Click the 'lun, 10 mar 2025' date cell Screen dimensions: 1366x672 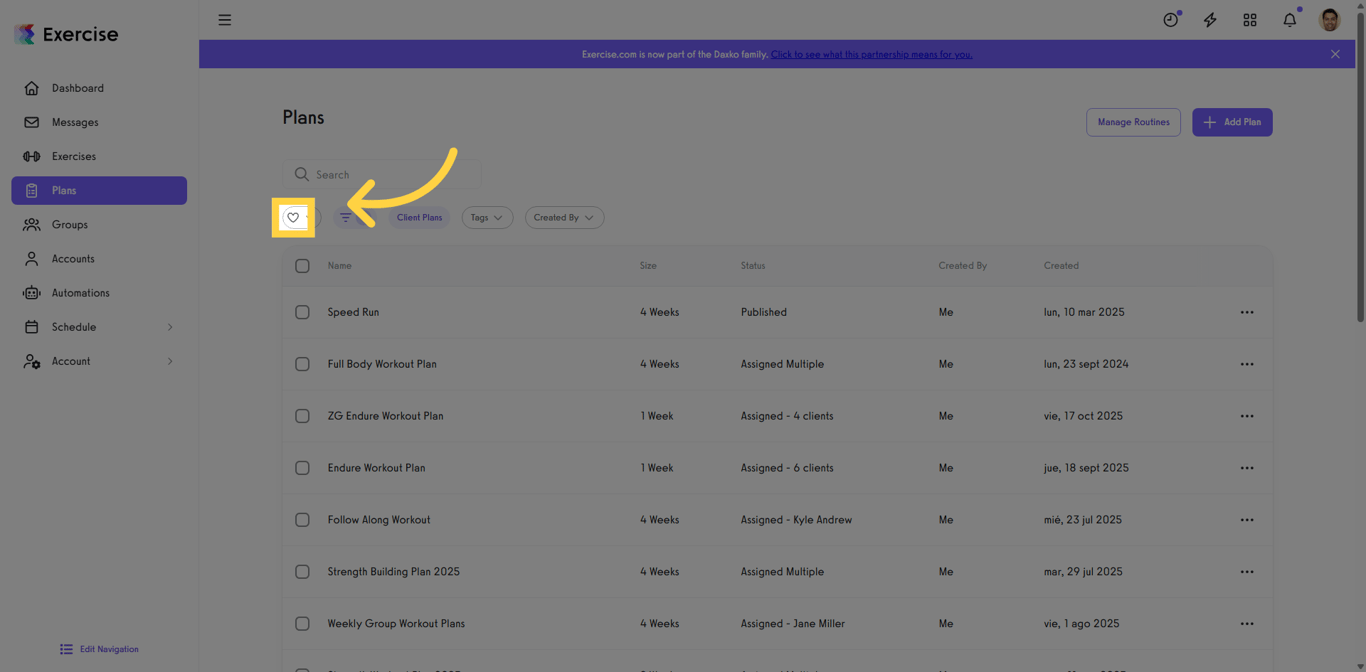(x=1084, y=312)
